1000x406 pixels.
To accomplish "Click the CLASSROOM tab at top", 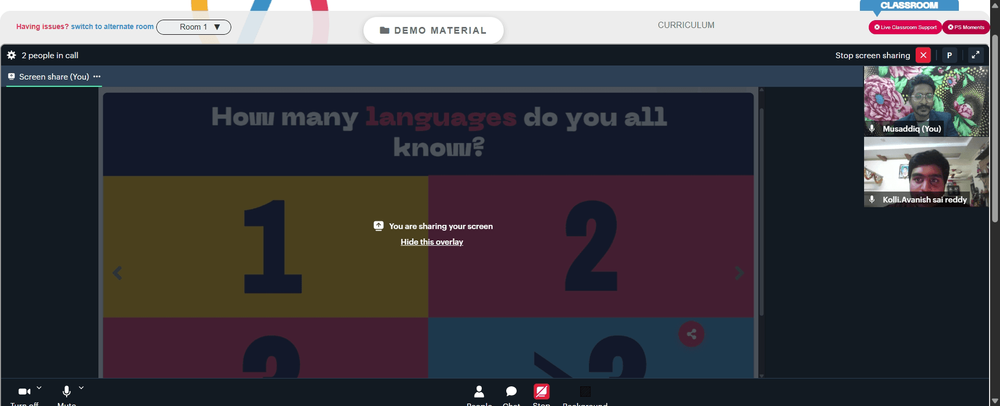I will (909, 5).
